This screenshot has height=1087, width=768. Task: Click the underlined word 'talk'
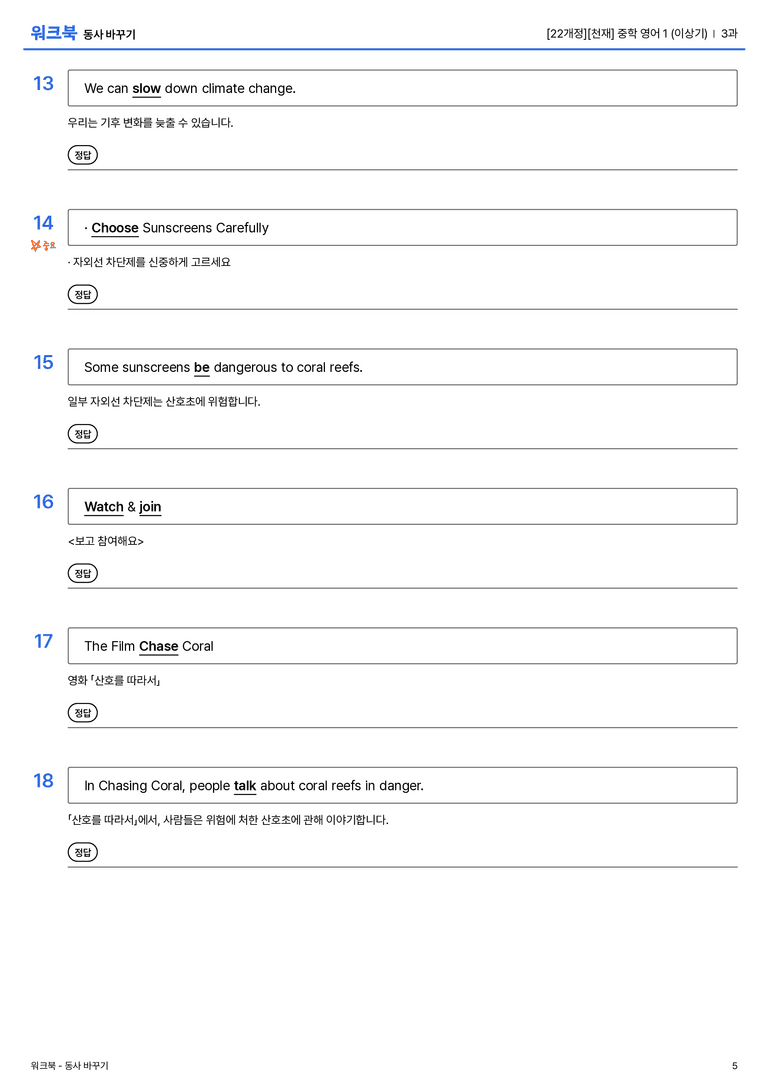tap(245, 785)
